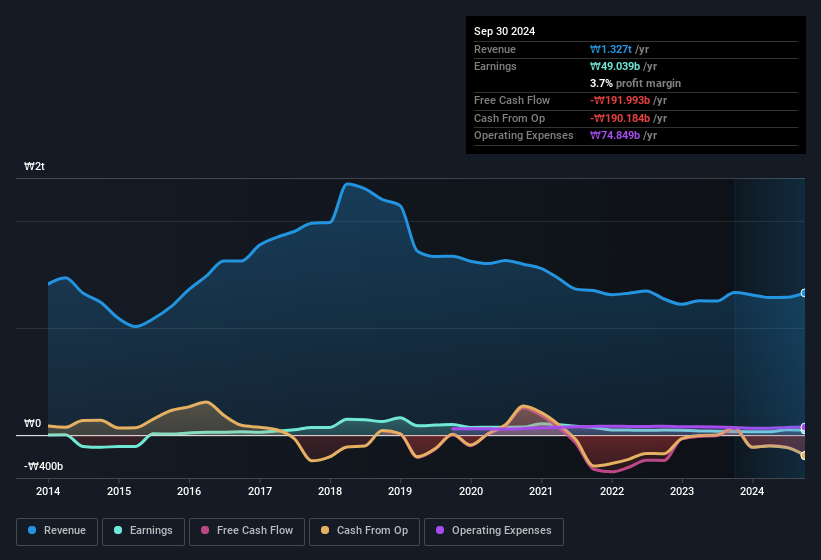Click the 2021 x-axis label
Screen dimensions: 821x560
click(x=541, y=491)
